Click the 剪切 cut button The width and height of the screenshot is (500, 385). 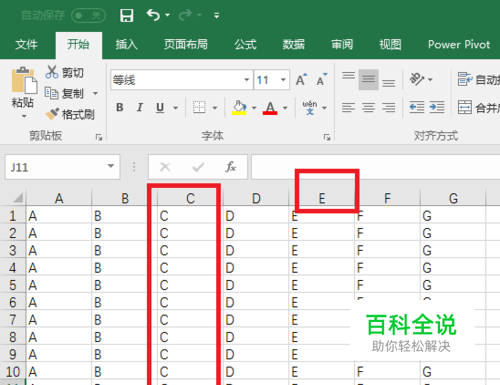point(65,72)
